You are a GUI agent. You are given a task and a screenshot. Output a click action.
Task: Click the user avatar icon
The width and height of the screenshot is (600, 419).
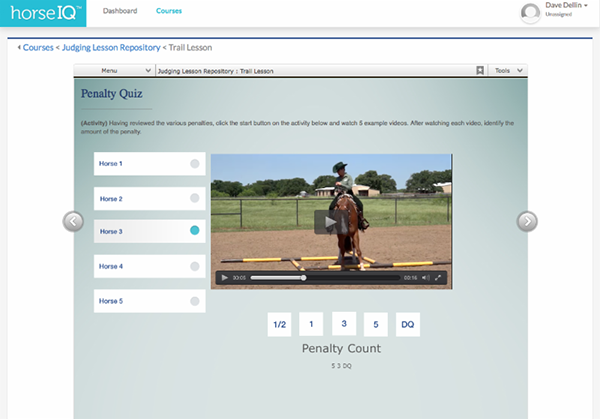pos(530,13)
